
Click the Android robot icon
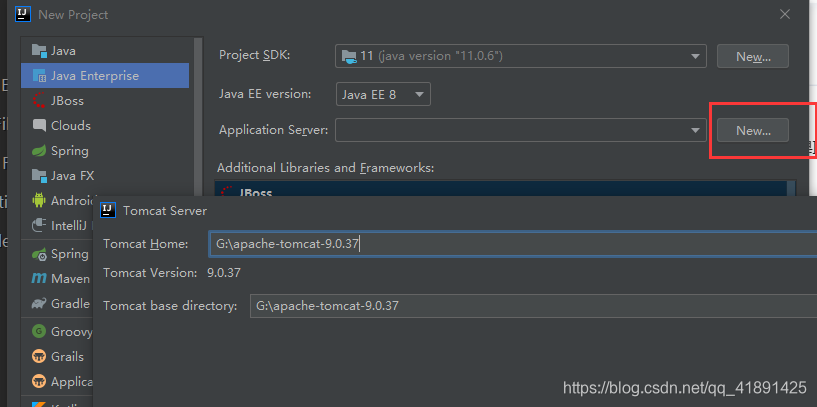pyautogui.click(x=40, y=200)
